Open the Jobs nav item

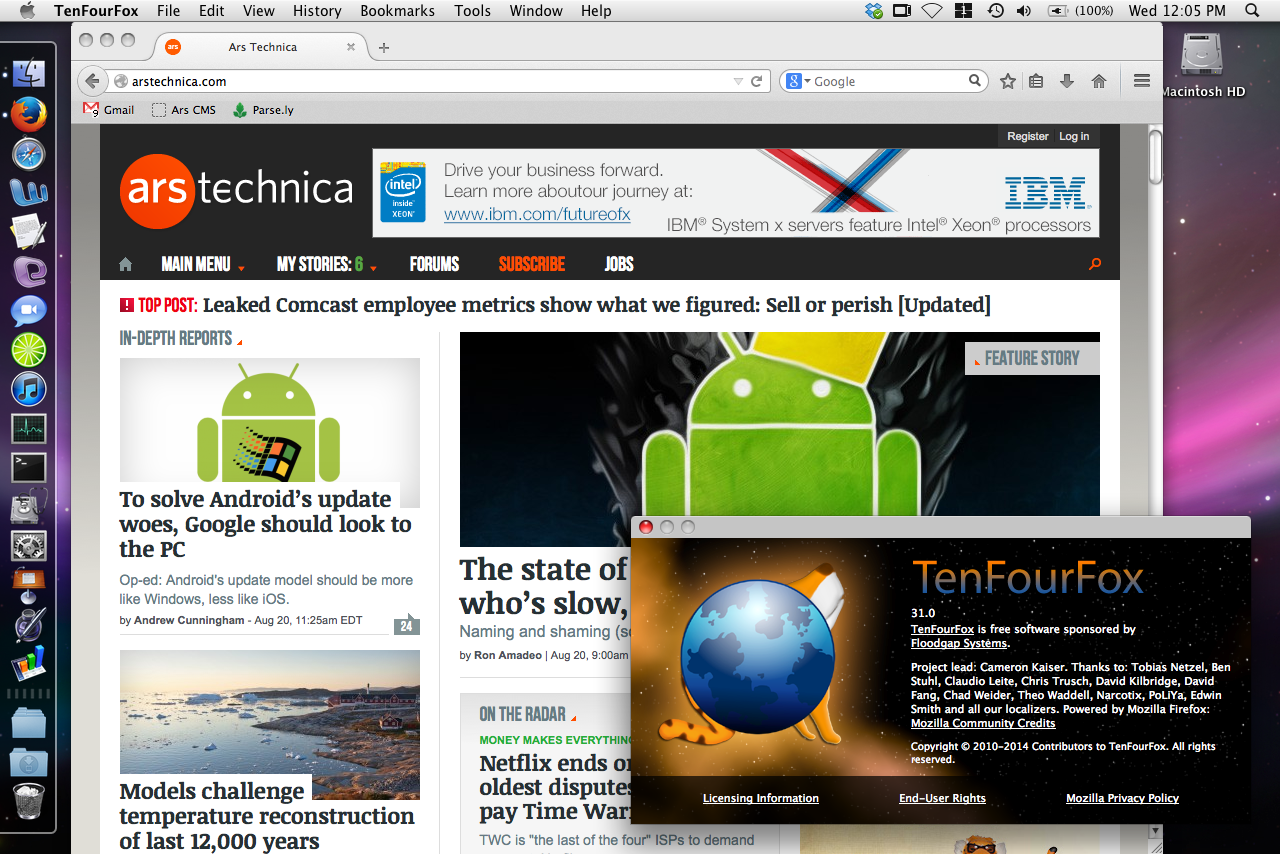(619, 264)
